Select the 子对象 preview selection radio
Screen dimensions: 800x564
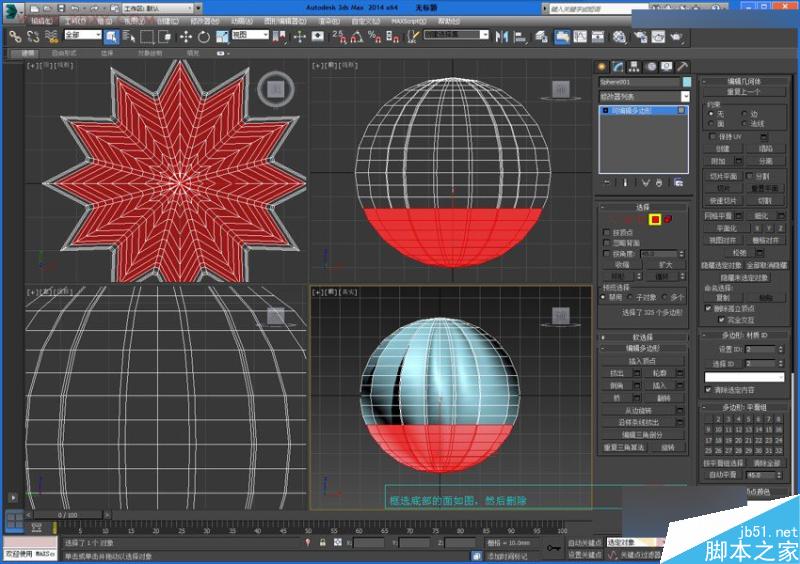[x=630, y=297]
